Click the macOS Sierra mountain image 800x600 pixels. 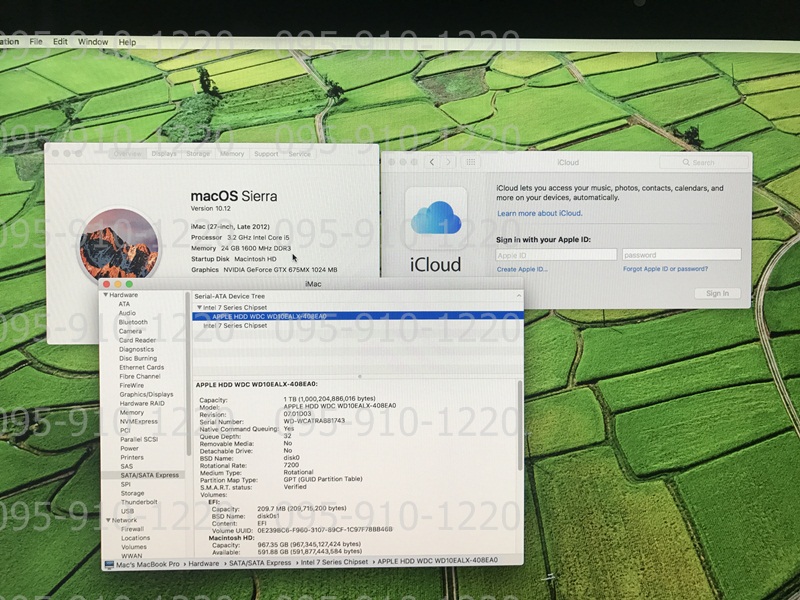[x=118, y=247]
